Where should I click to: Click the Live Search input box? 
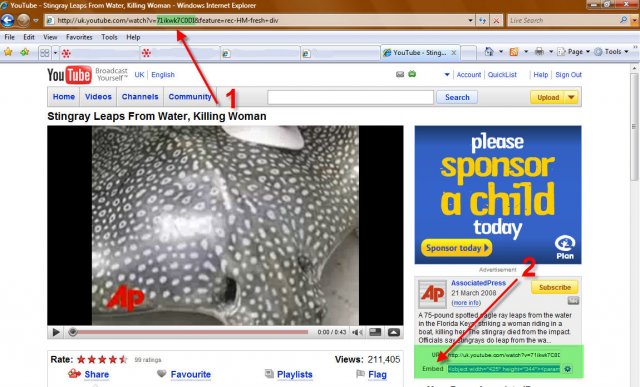click(x=563, y=20)
